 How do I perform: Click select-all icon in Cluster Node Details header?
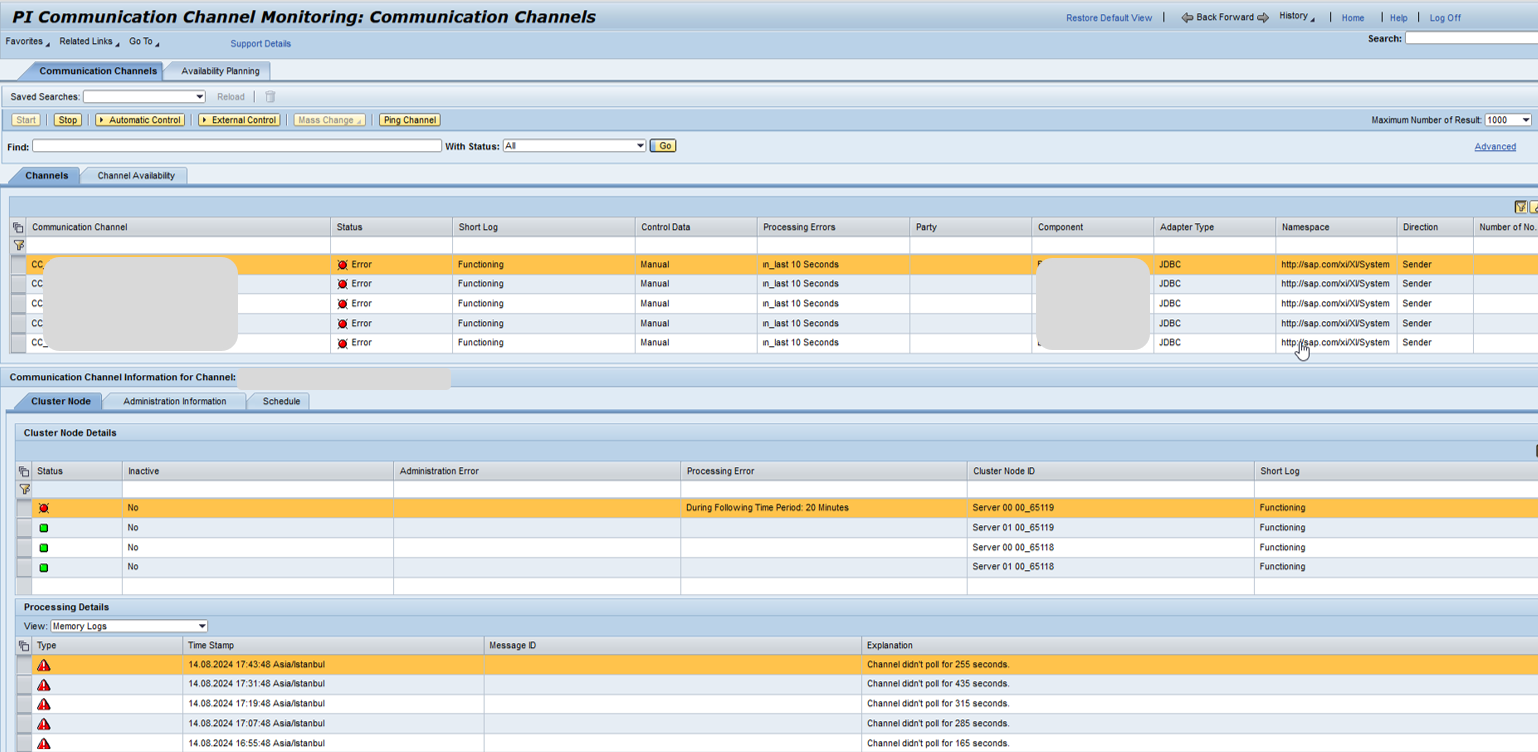pyautogui.click(x=24, y=471)
